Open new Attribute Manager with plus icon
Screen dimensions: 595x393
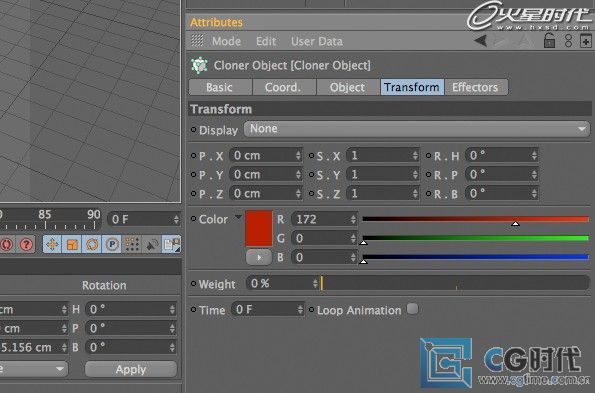tap(586, 41)
